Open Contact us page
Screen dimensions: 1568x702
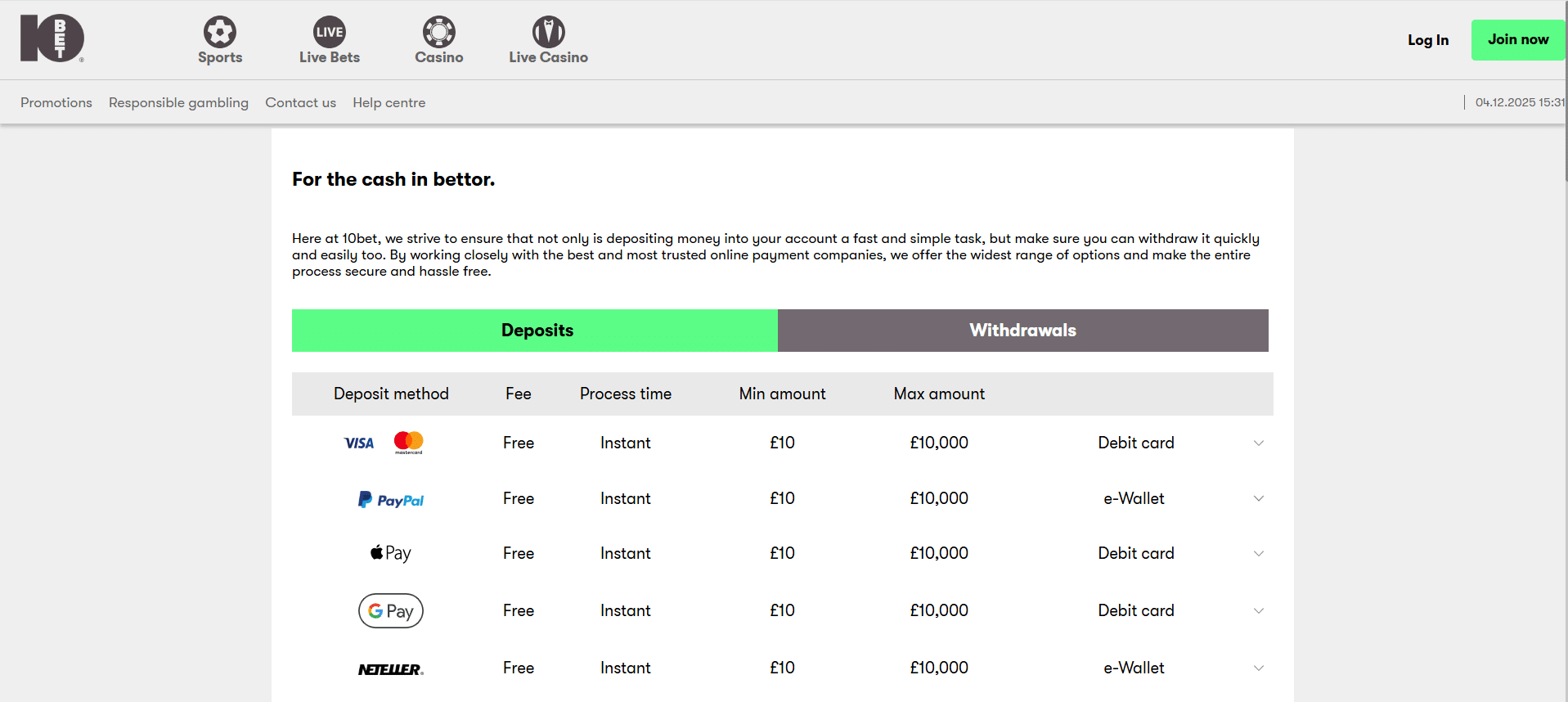point(300,102)
